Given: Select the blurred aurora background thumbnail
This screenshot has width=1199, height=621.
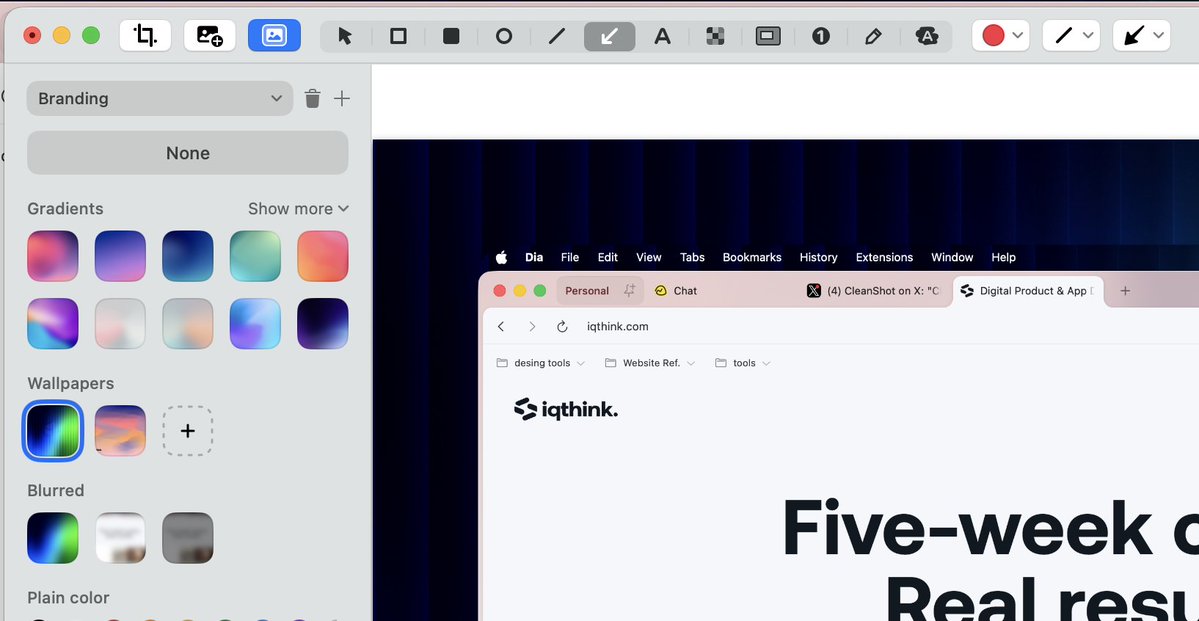Looking at the screenshot, I should click(x=53, y=538).
